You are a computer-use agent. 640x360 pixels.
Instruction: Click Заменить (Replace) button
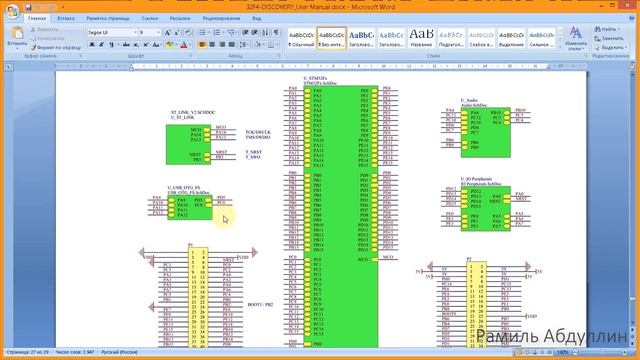pyautogui.click(x=609, y=38)
